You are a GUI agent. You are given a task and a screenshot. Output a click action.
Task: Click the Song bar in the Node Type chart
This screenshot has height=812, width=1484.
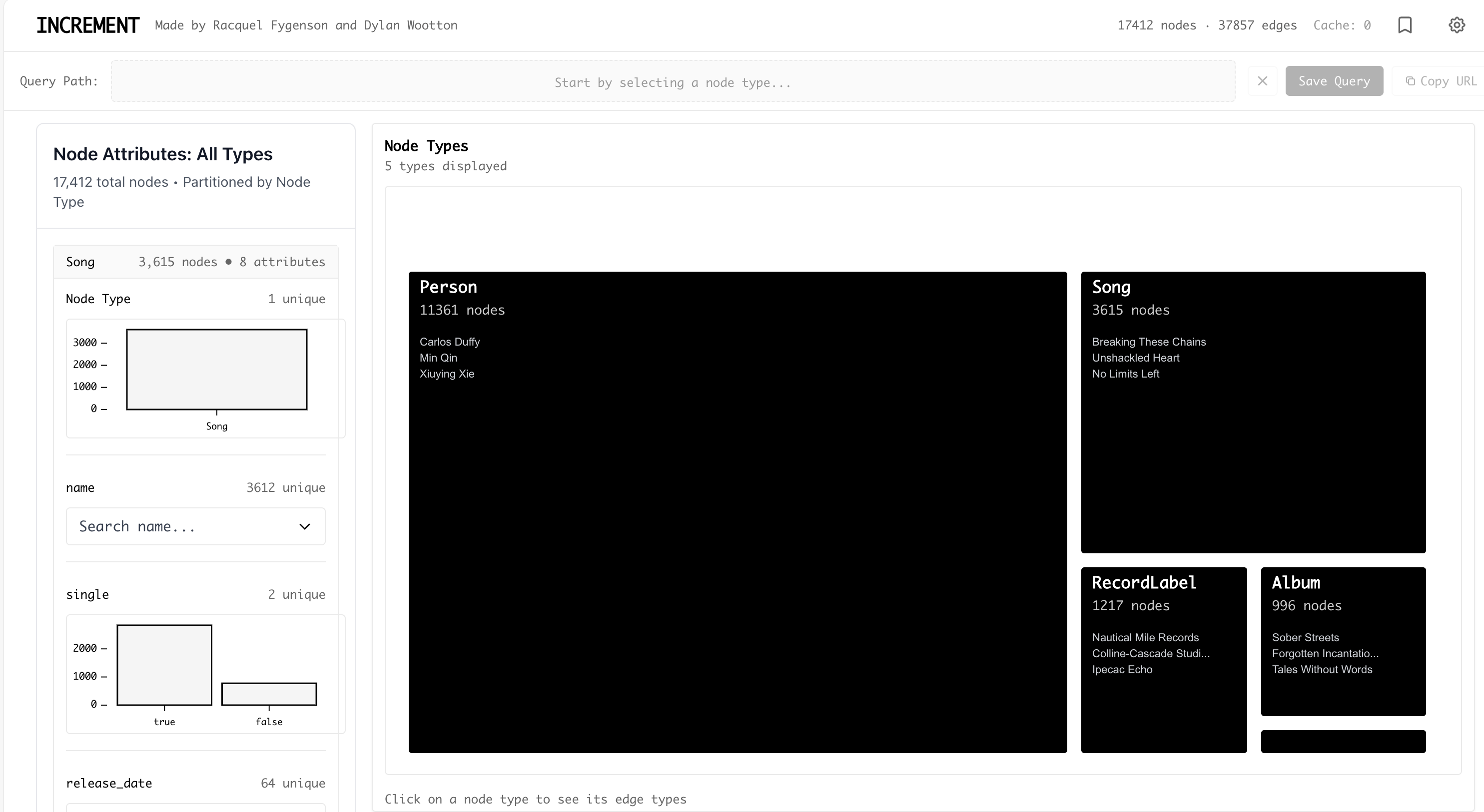pos(217,369)
